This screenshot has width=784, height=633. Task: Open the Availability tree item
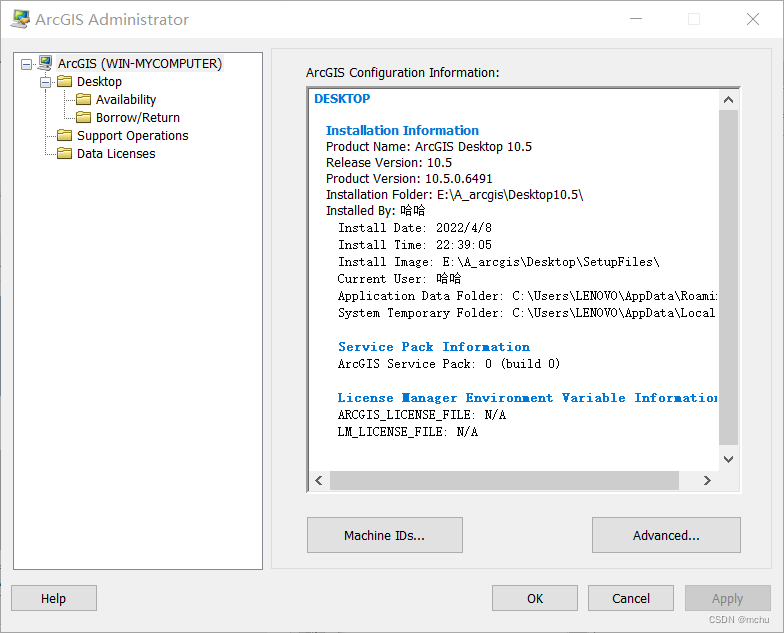pyautogui.click(x=126, y=100)
